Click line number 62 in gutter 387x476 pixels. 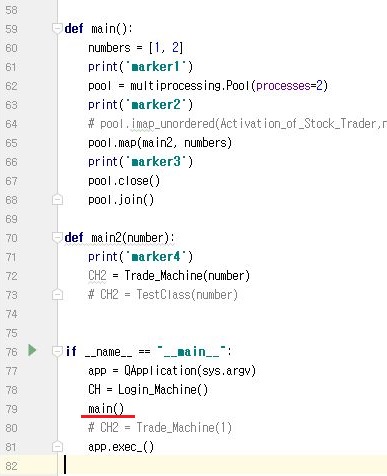[11, 86]
